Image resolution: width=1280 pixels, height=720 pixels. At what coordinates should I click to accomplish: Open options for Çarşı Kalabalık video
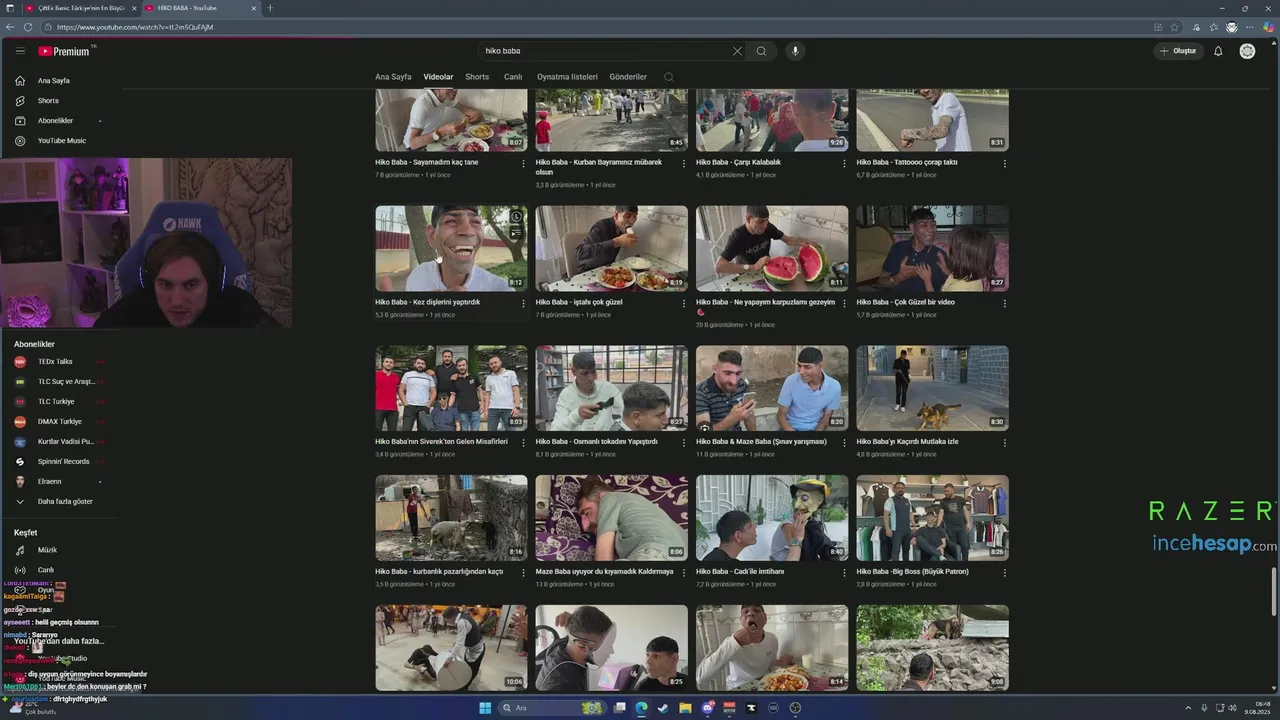[844, 163]
